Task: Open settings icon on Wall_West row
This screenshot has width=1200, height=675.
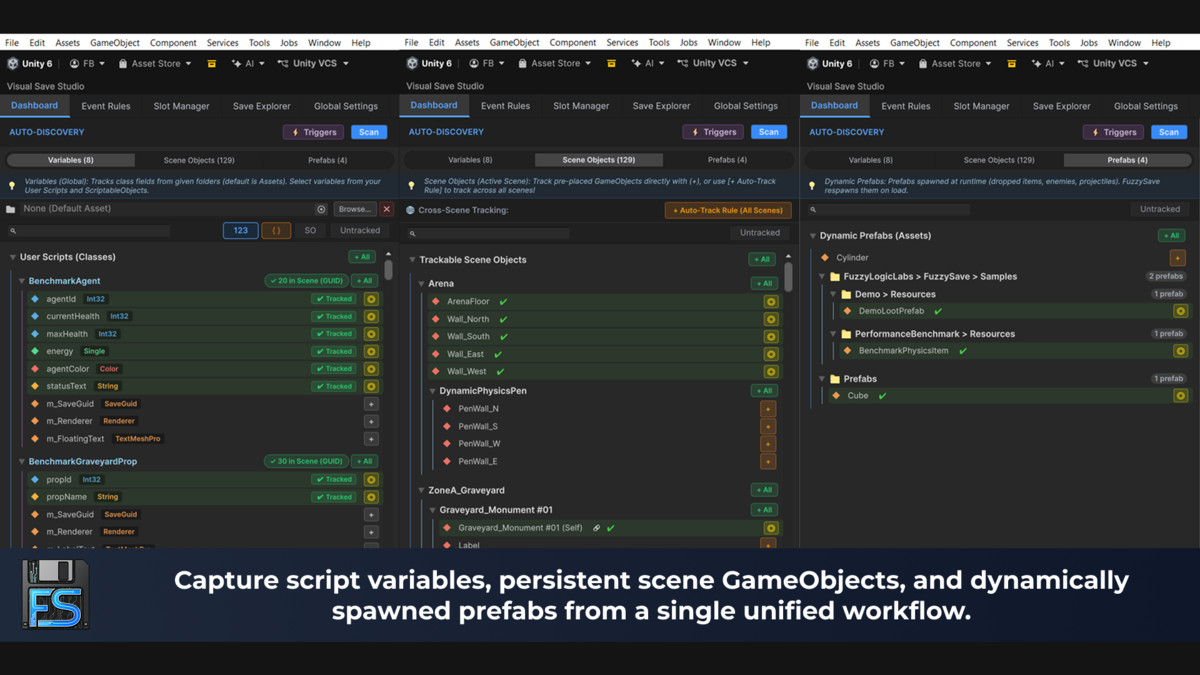Action: (x=770, y=371)
